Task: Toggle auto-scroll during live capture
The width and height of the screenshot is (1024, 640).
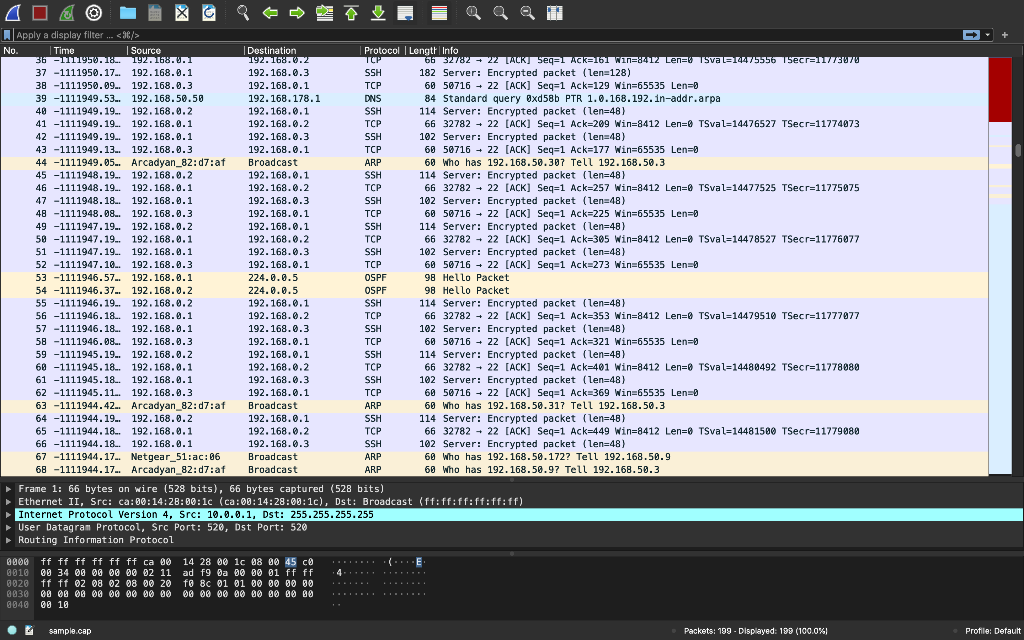Action: (x=405, y=12)
